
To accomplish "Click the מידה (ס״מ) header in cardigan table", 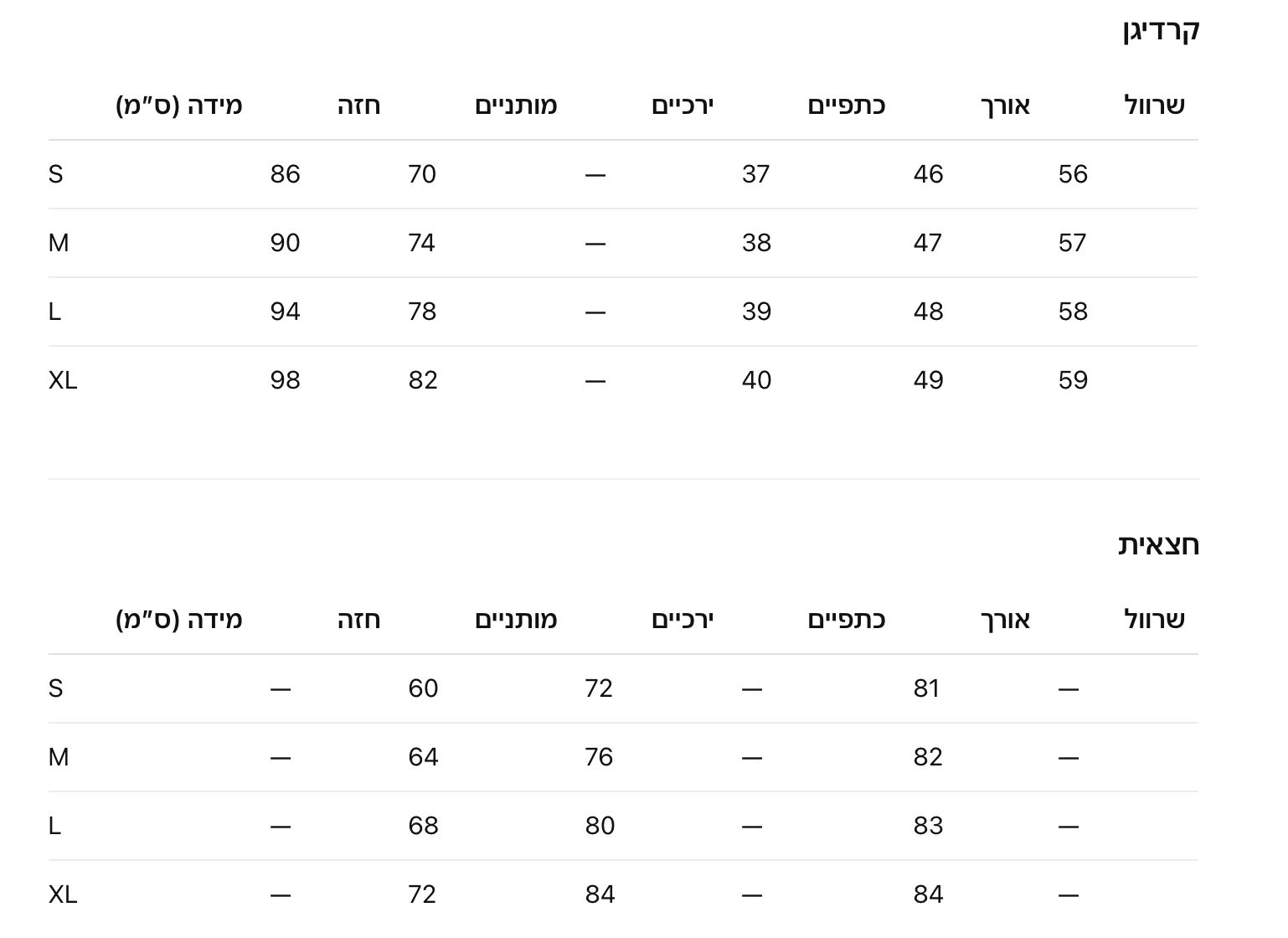I will [179, 106].
